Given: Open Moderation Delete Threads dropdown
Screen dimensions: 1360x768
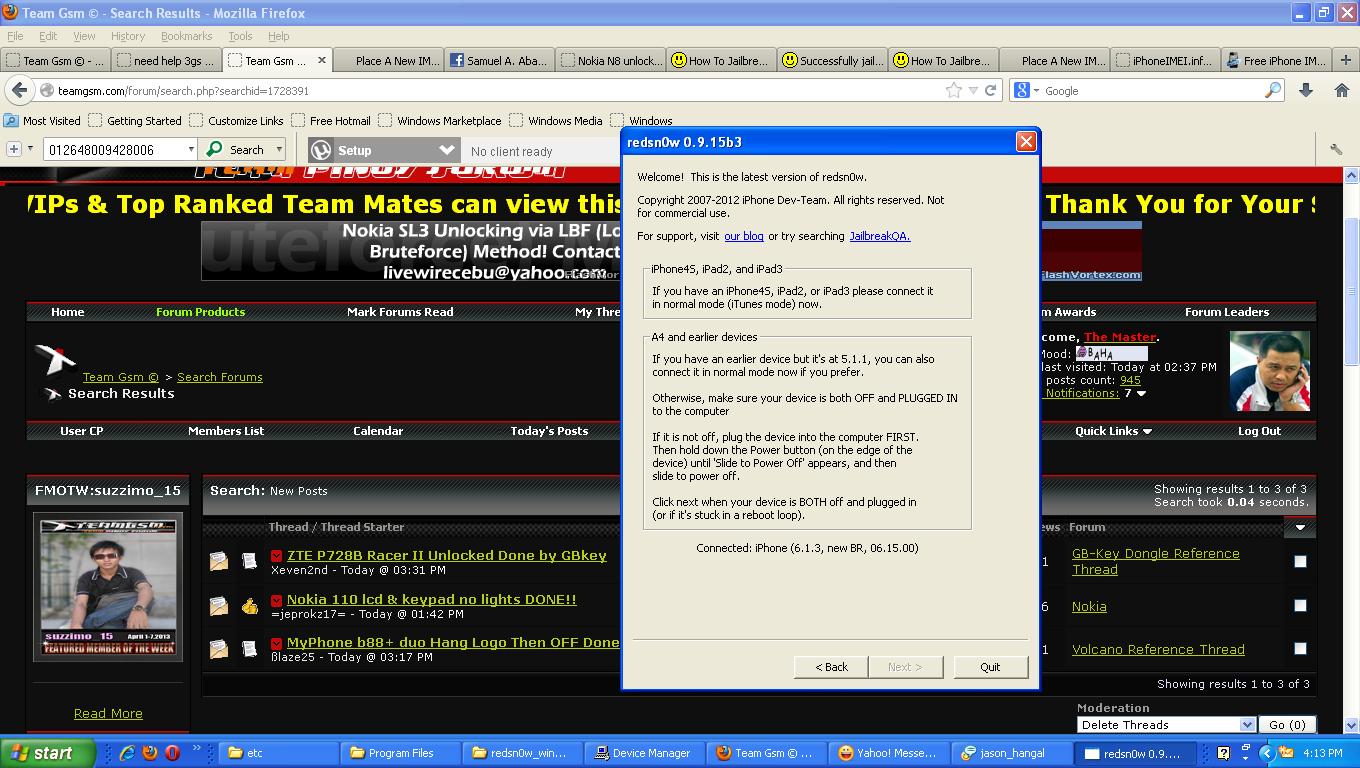Looking at the screenshot, I should pyautogui.click(x=1166, y=724).
